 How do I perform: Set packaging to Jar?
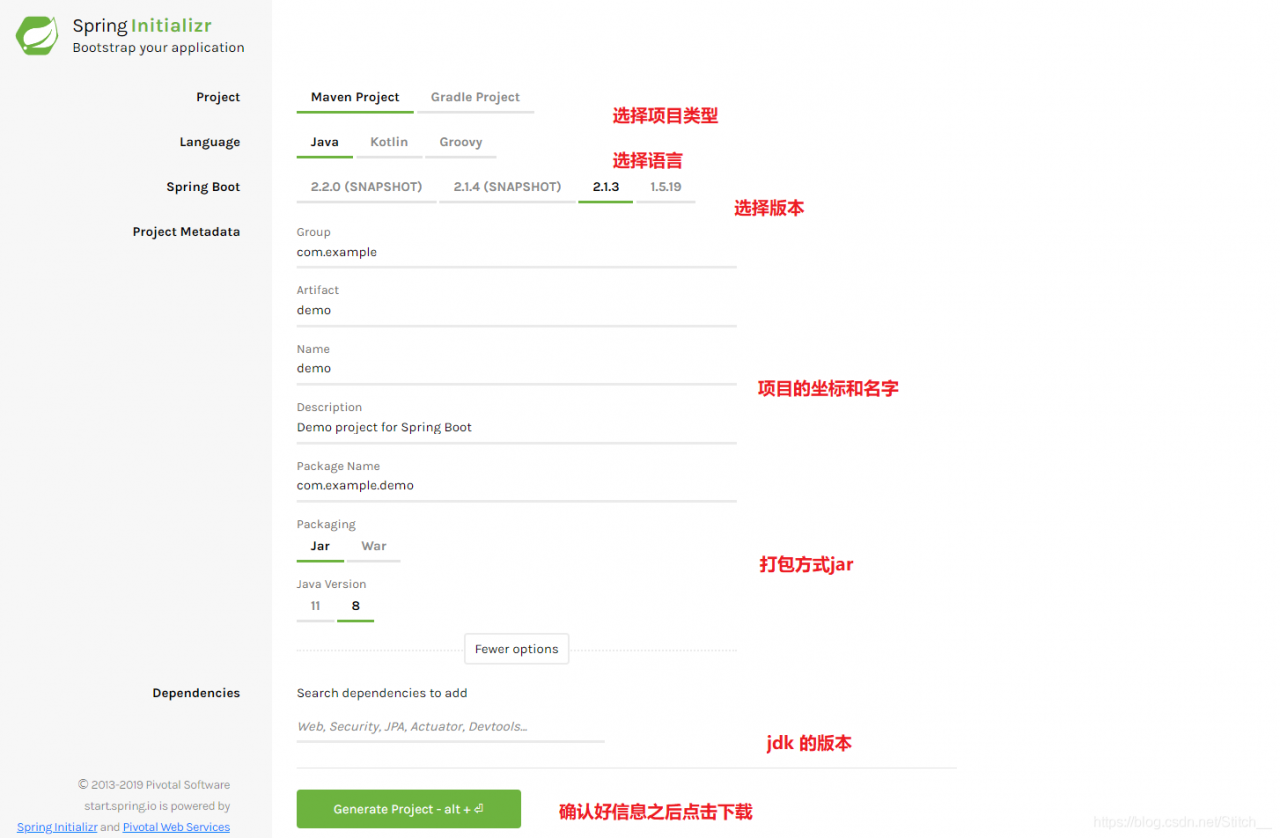(320, 546)
